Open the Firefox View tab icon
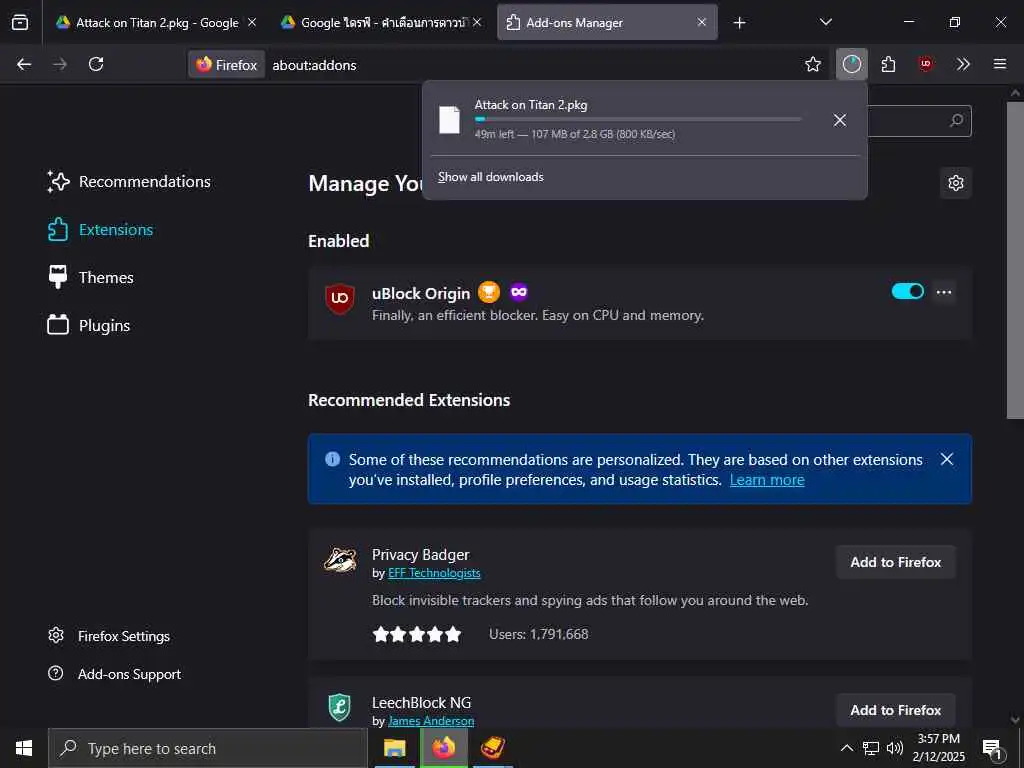Image resolution: width=1024 pixels, height=768 pixels. 20,22
